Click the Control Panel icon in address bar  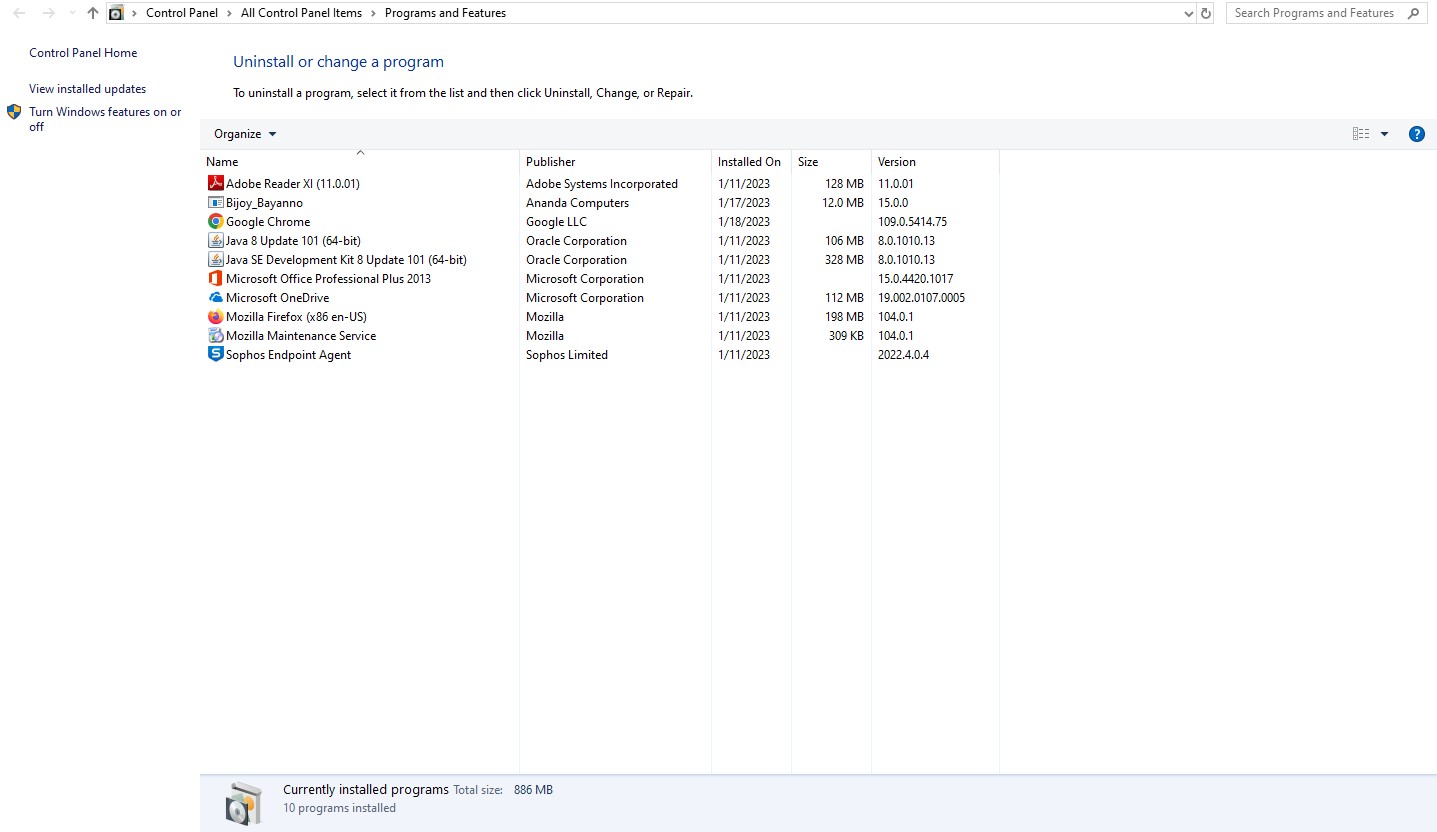click(x=116, y=13)
